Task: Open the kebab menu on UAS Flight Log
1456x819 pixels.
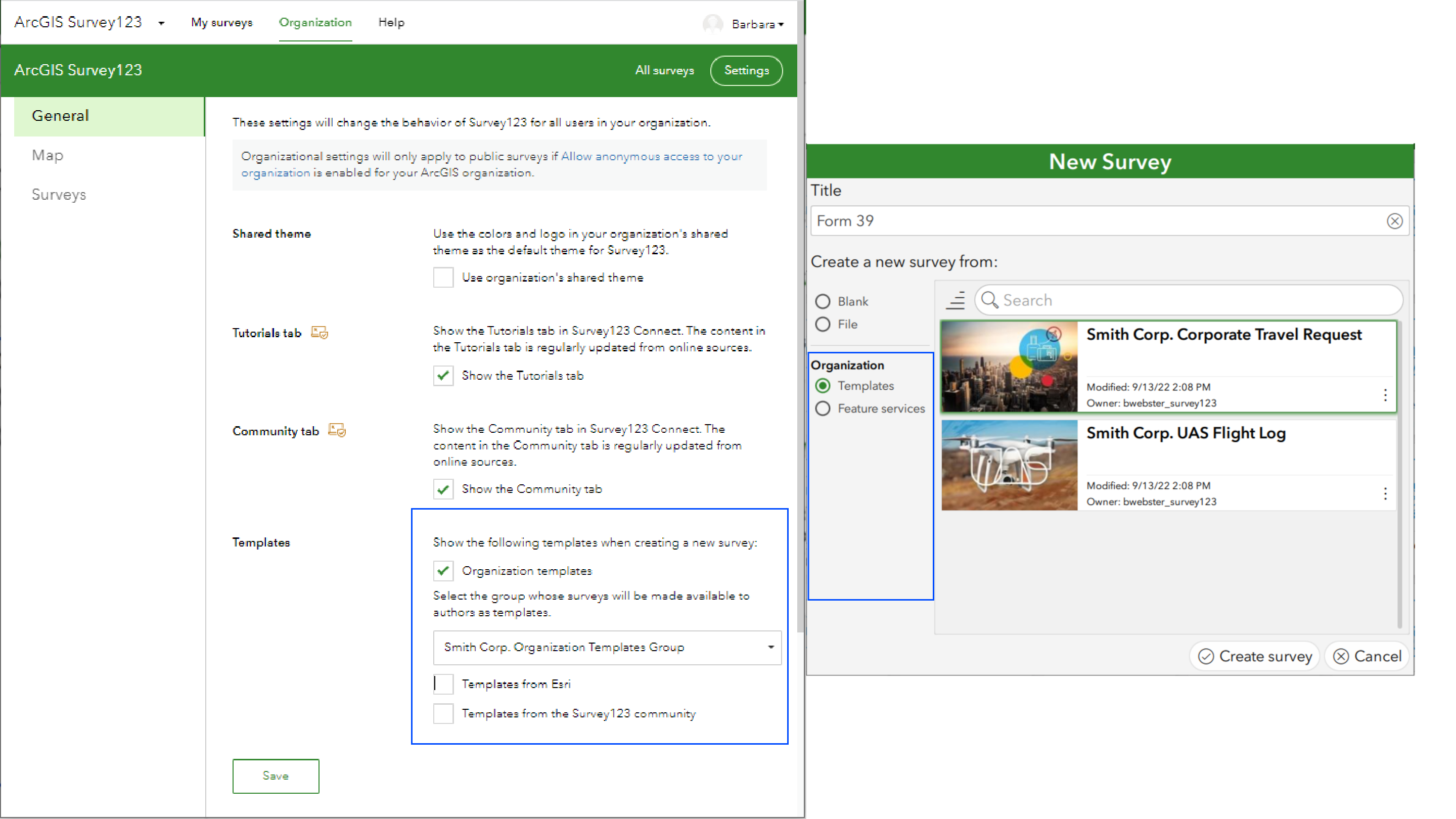Action: click(1386, 494)
